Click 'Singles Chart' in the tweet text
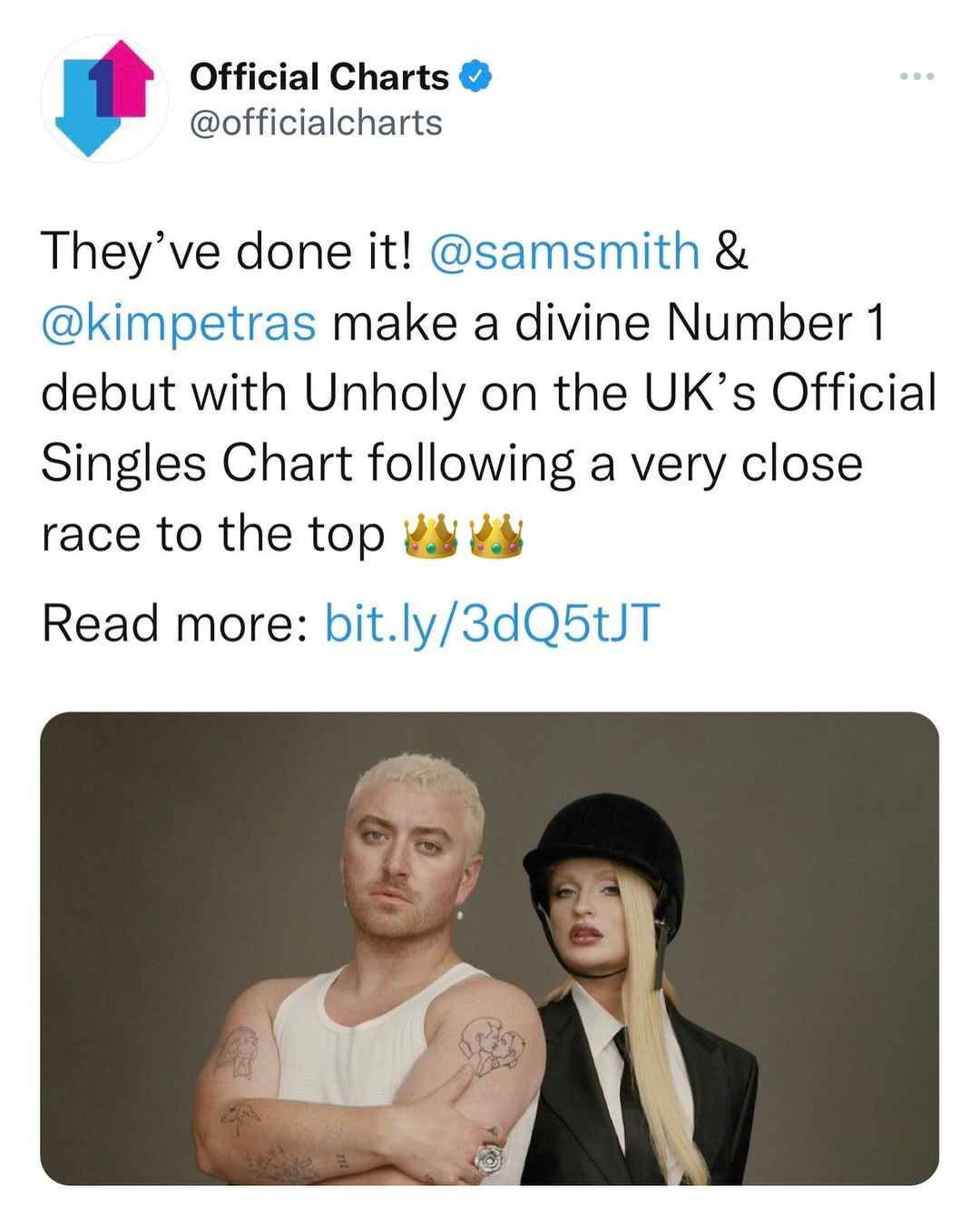Image resolution: width=980 pixels, height=1225 pixels. 196,464
